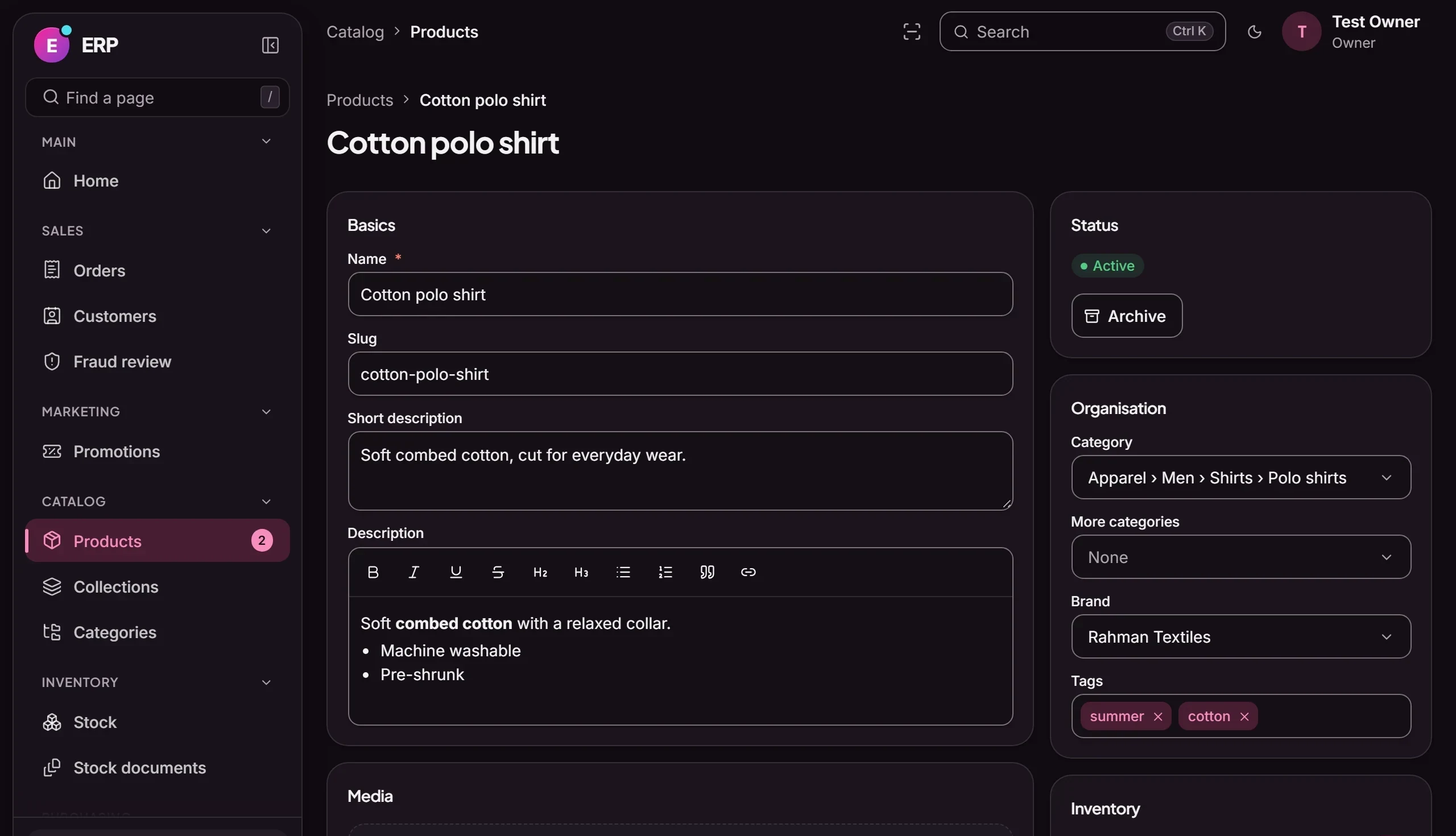
Task: Collapse the CATALOG sidebar section
Action: tap(266, 502)
